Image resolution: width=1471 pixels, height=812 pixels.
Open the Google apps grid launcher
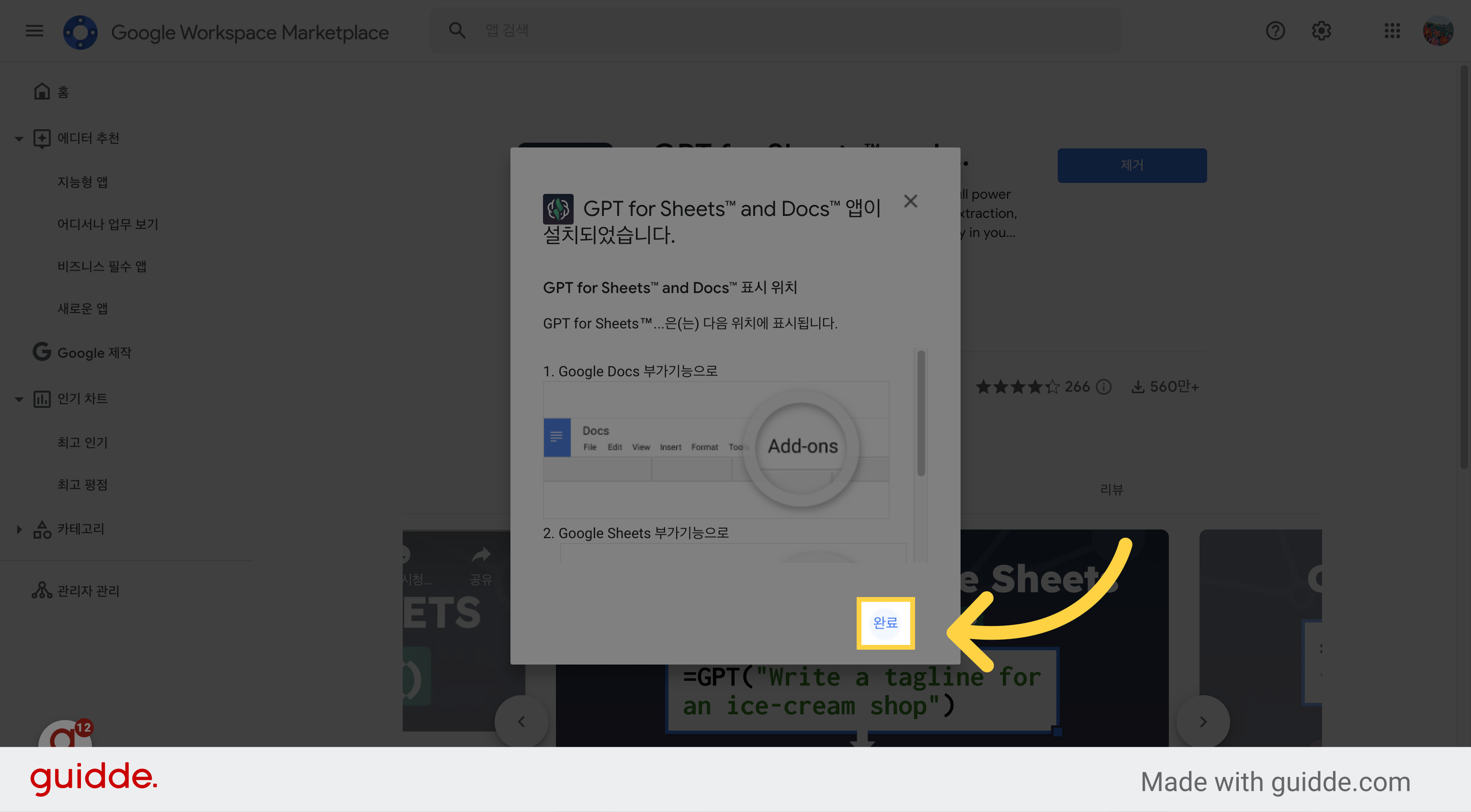pyautogui.click(x=1392, y=31)
